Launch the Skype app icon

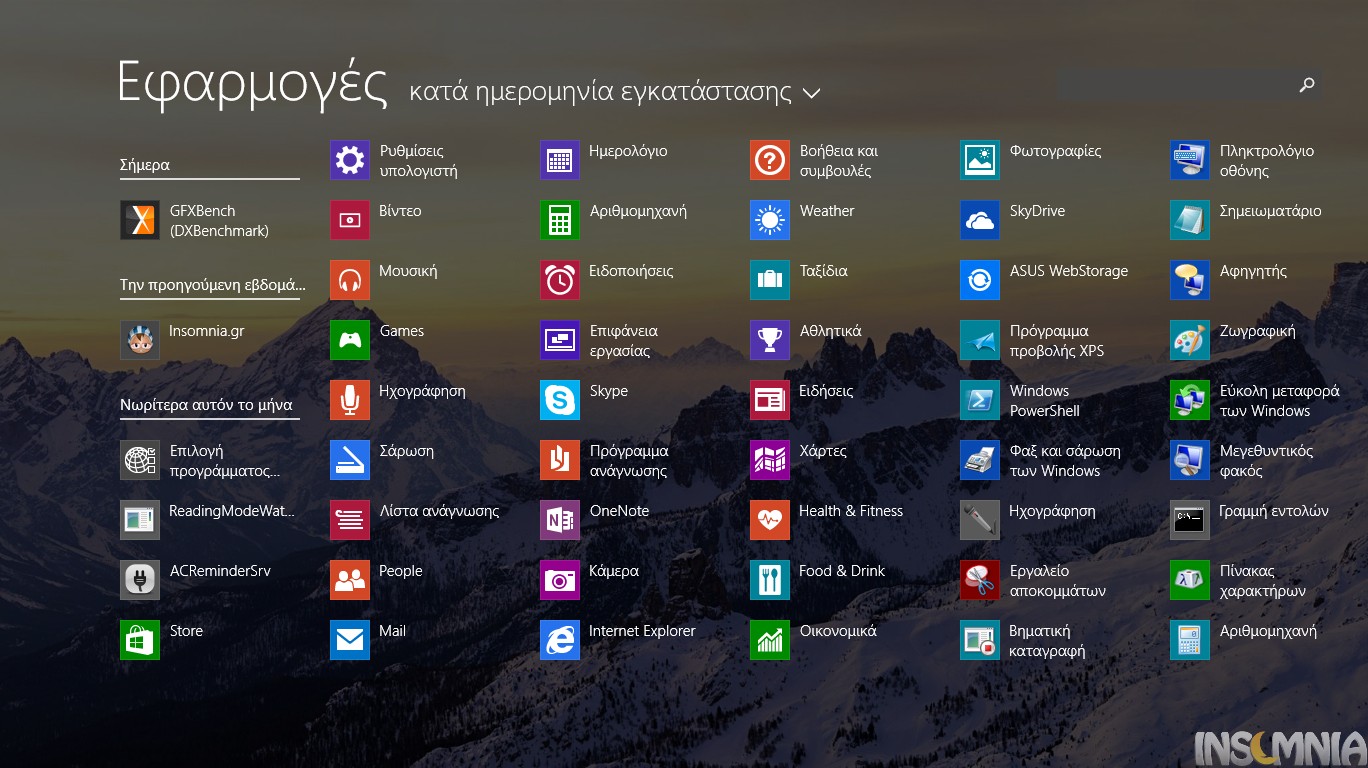point(560,400)
